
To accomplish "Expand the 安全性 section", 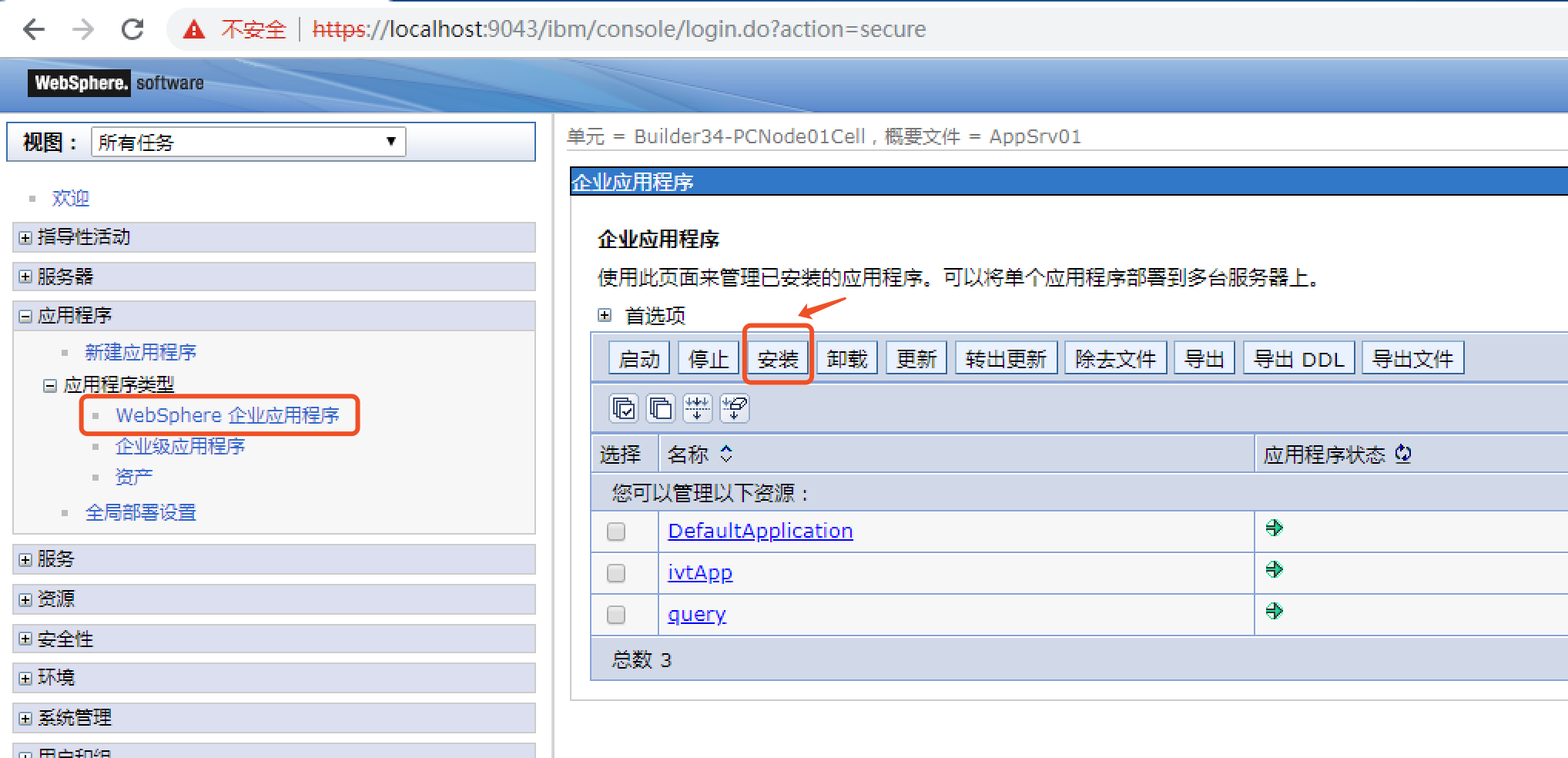I will point(25,639).
